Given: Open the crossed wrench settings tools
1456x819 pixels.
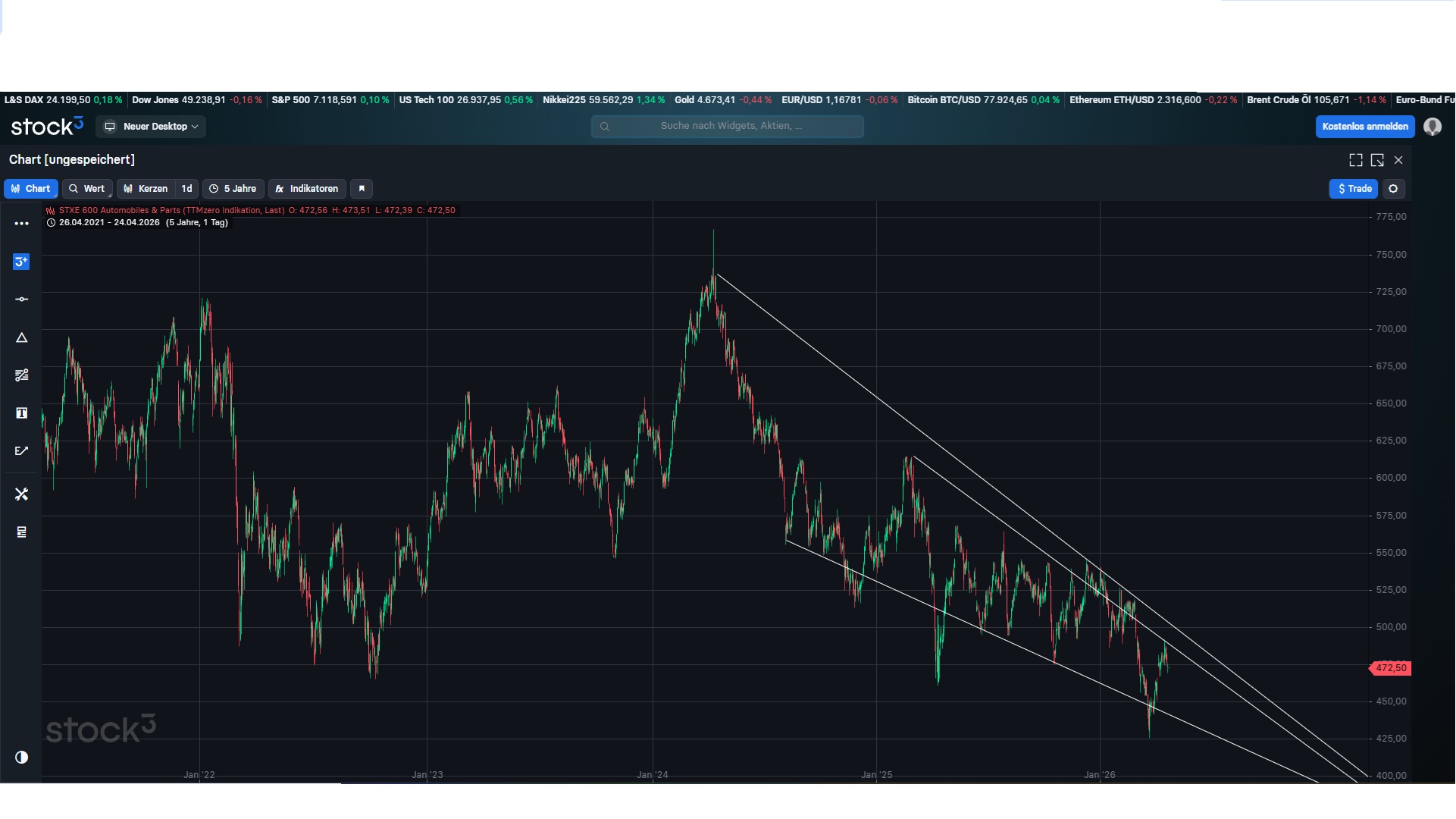Looking at the screenshot, I should point(21,494).
